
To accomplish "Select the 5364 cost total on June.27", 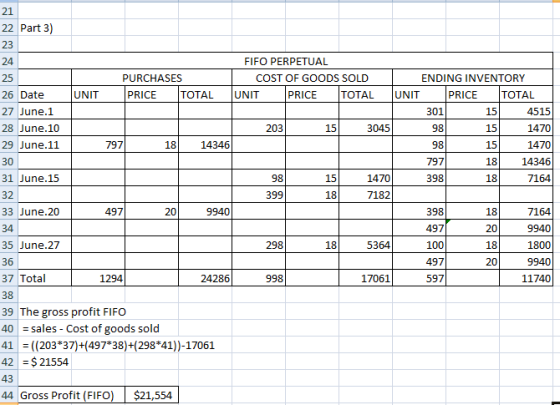I will tap(366, 245).
